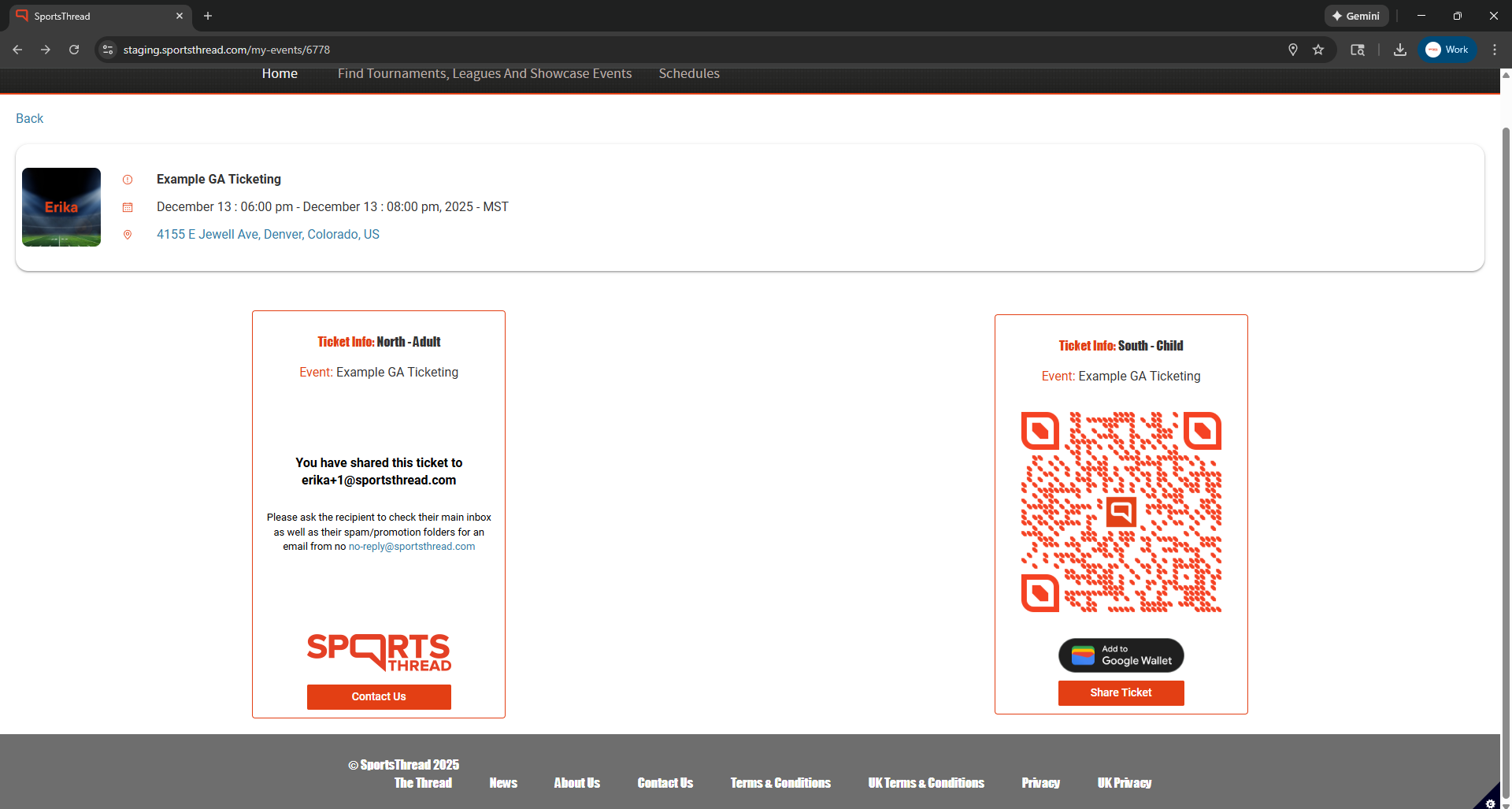Click the location permission icon
Viewport: 1512px width, 809px height.
coord(1293,50)
